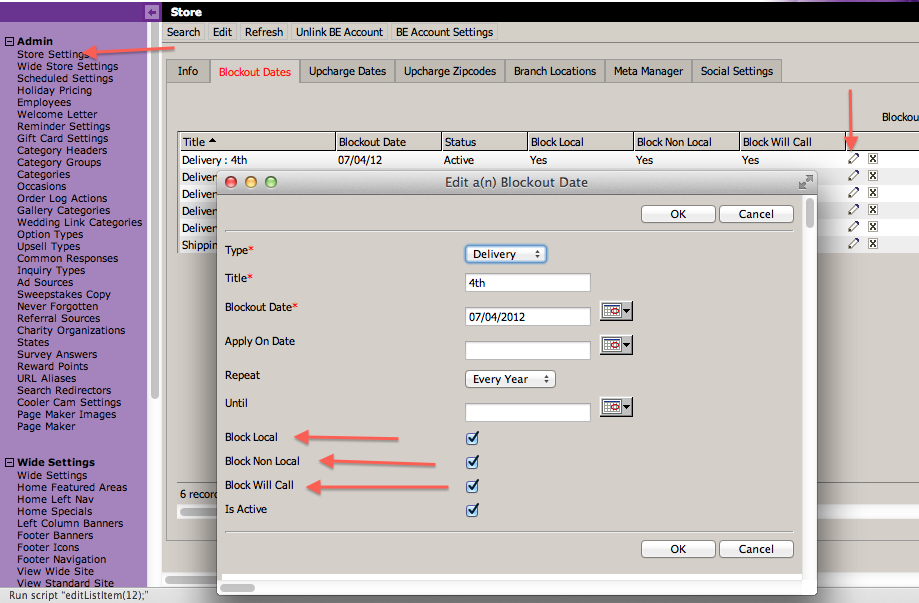Click the delete X icon in the last table row
The image size is (919, 603).
pyautogui.click(x=873, y=244)
